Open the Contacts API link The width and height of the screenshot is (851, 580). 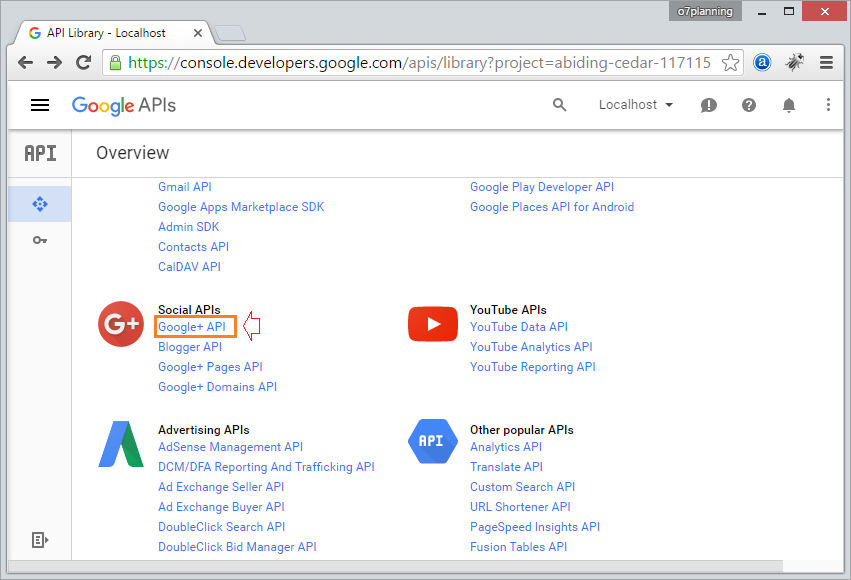coord(193,247)
